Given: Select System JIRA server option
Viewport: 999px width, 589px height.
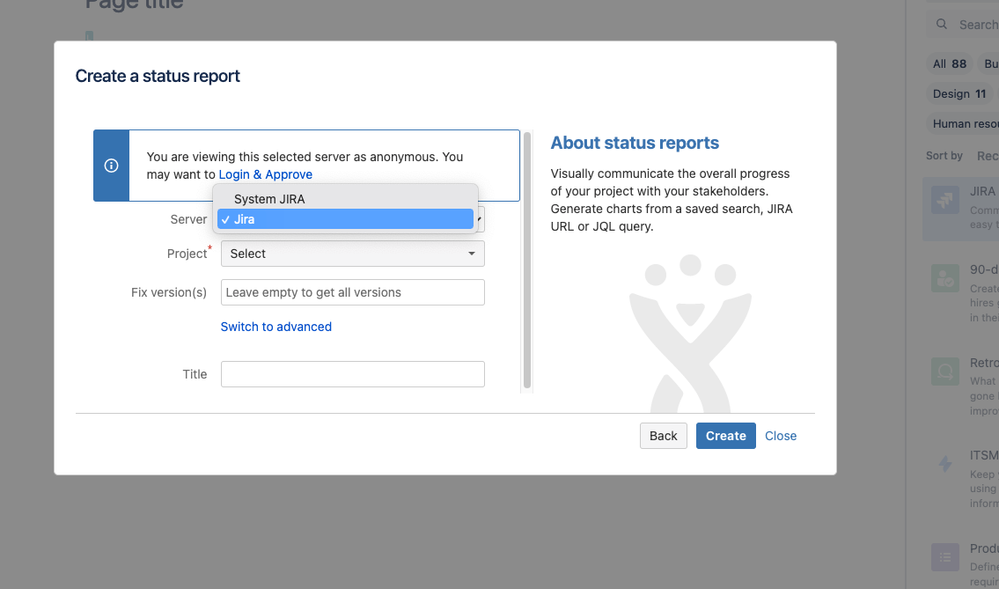Looking at the screenshot, I should 345,199.
